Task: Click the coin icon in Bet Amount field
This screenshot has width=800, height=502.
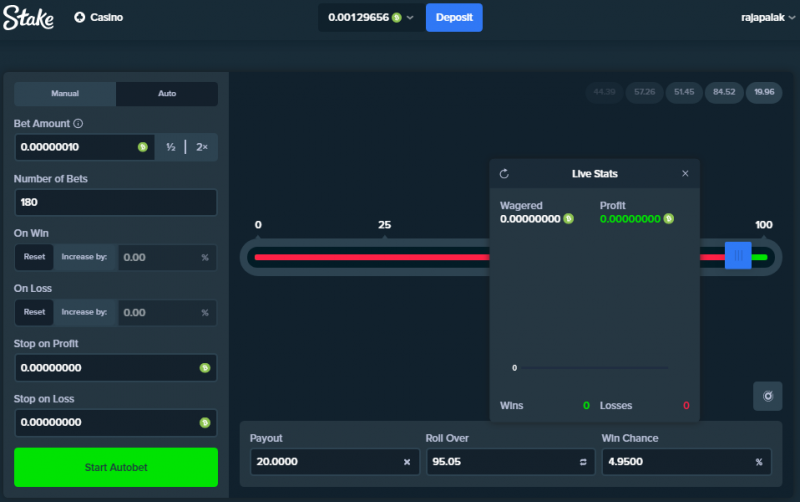Action: pyautogui.click(x=142, y=147)
